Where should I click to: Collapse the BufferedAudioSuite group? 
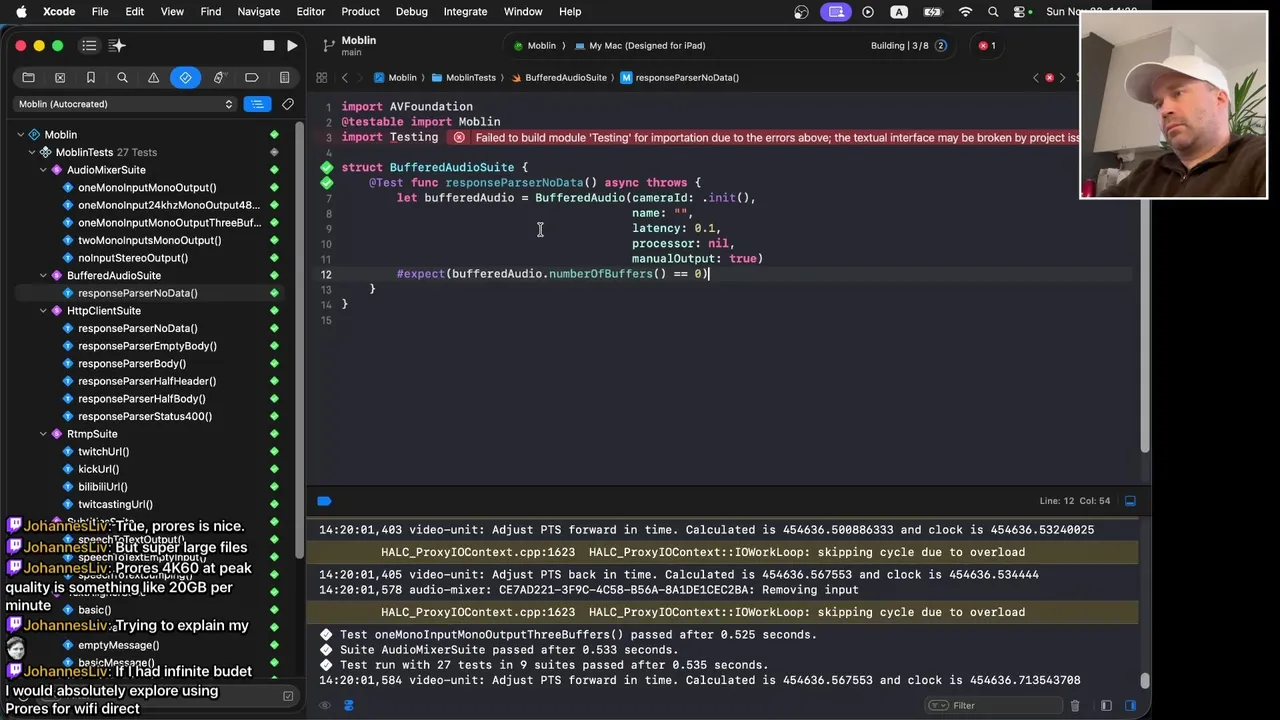tap(43, 275)
